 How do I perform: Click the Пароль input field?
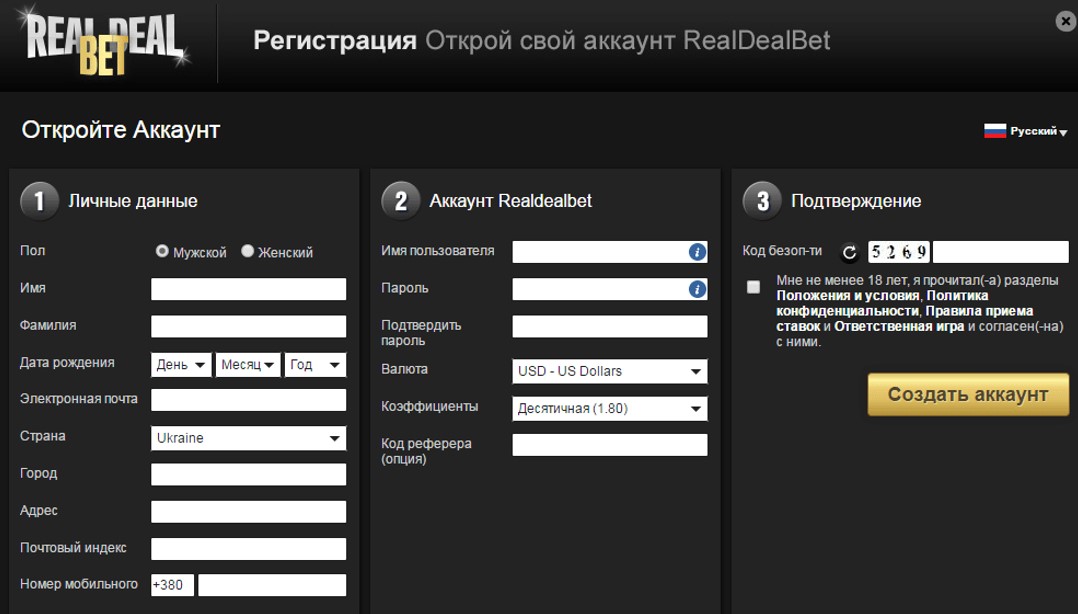610,289
